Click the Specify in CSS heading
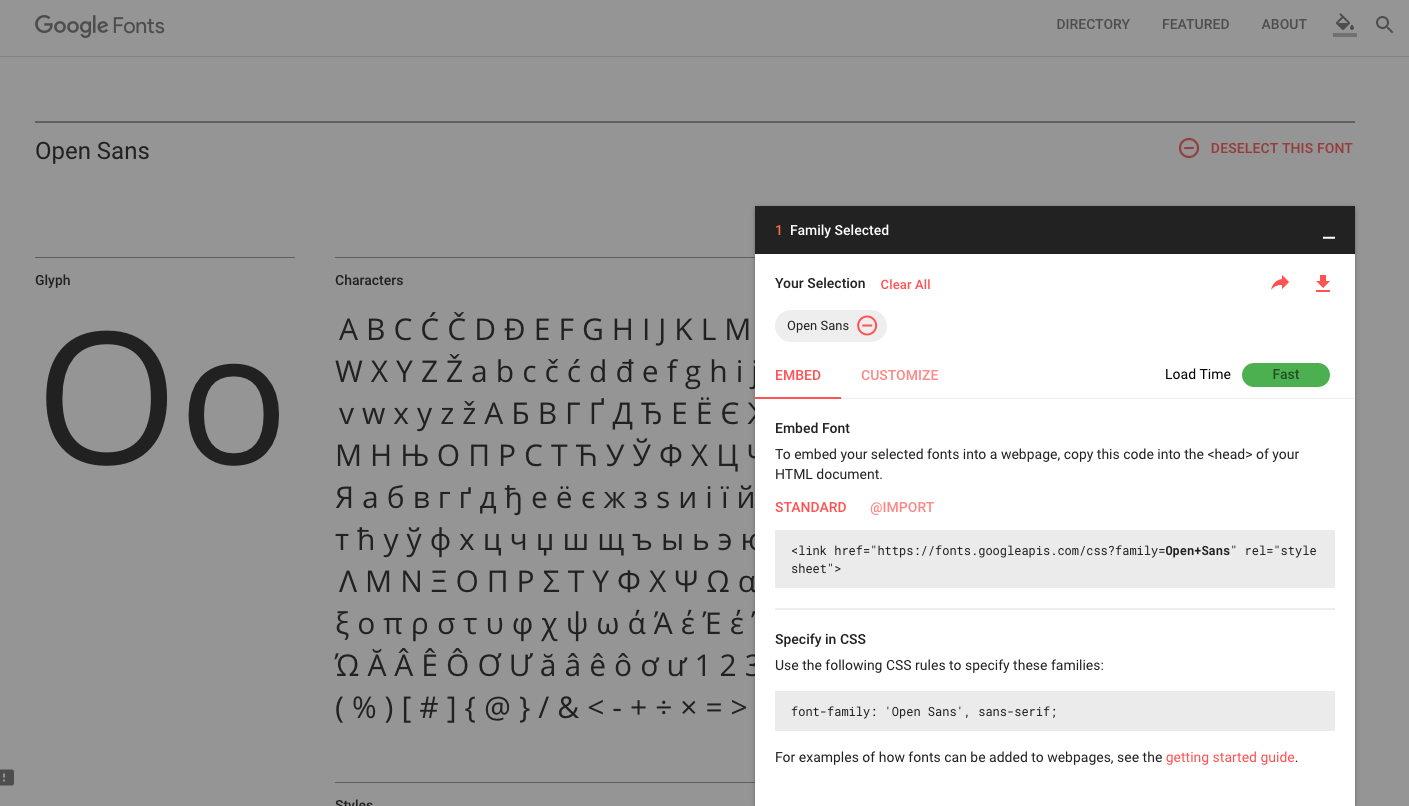The width and height of the screenshot is (1409, 806). tap(820, 639)
